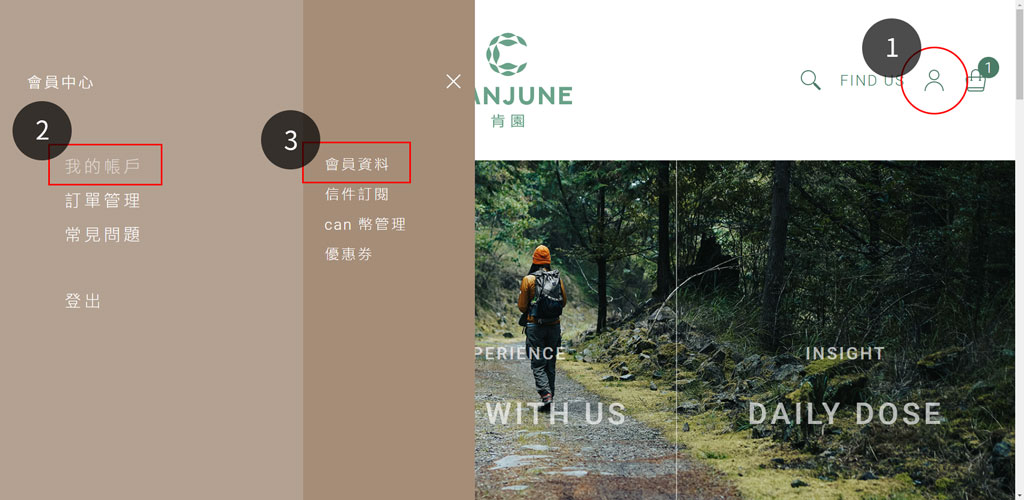Click the FIND US link

[871, 80]
